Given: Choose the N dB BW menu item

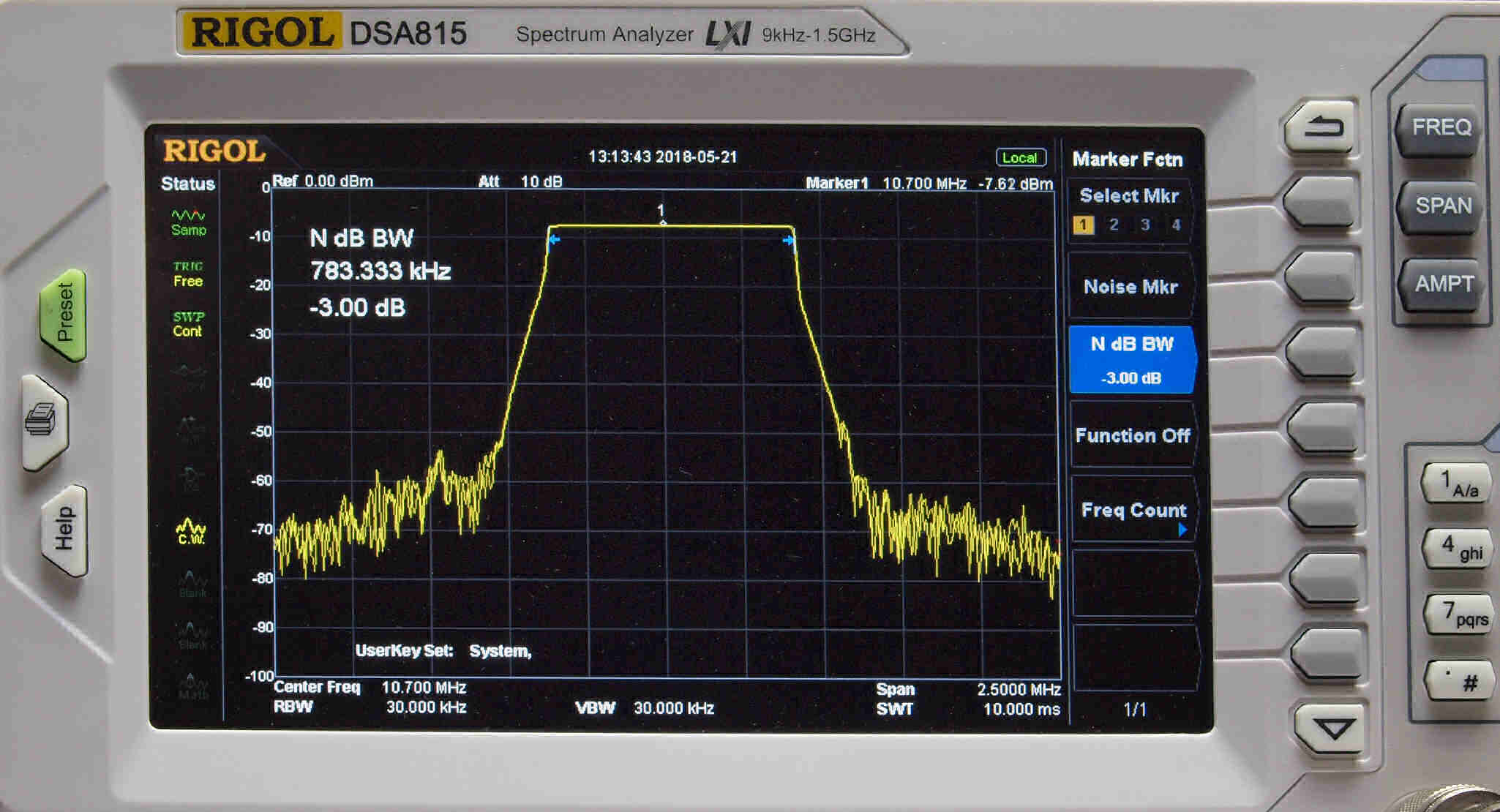Looking at the screenshot, I should [1131, 360].
